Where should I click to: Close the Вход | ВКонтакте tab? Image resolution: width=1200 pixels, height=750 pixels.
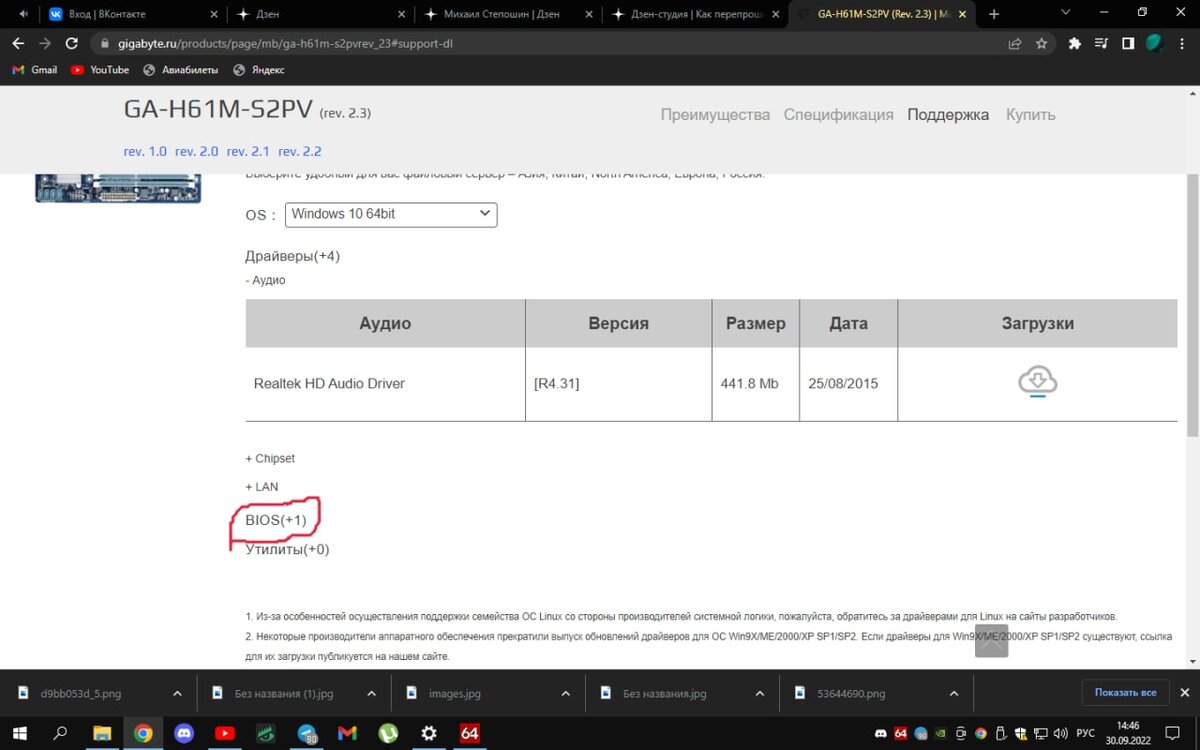click(213, 14)
